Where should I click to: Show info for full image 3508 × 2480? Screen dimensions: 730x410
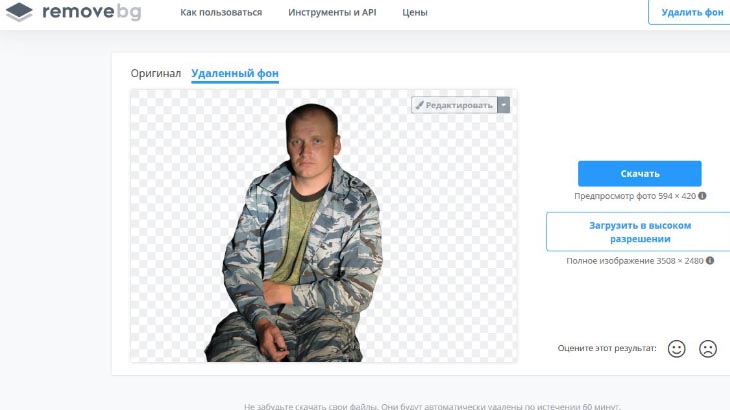tap(710, 261)
